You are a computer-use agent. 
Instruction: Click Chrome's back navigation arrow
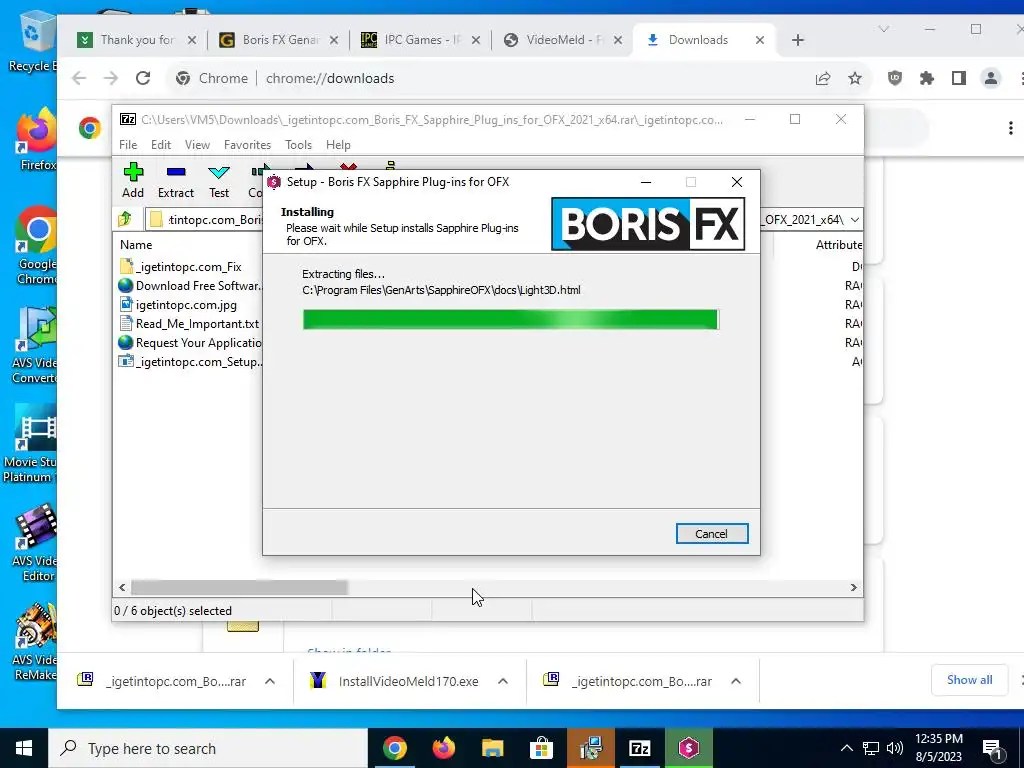click(79, 78)
